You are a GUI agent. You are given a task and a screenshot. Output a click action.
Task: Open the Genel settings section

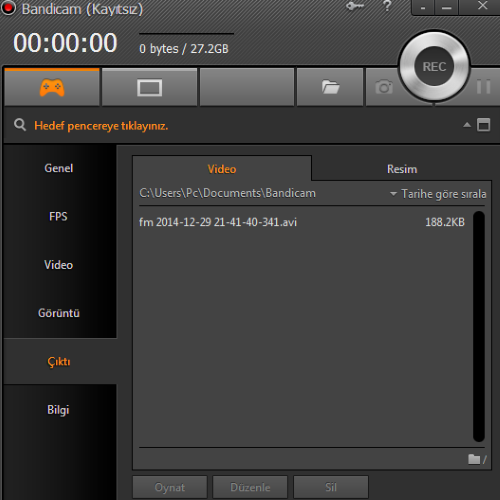[59, 168]
